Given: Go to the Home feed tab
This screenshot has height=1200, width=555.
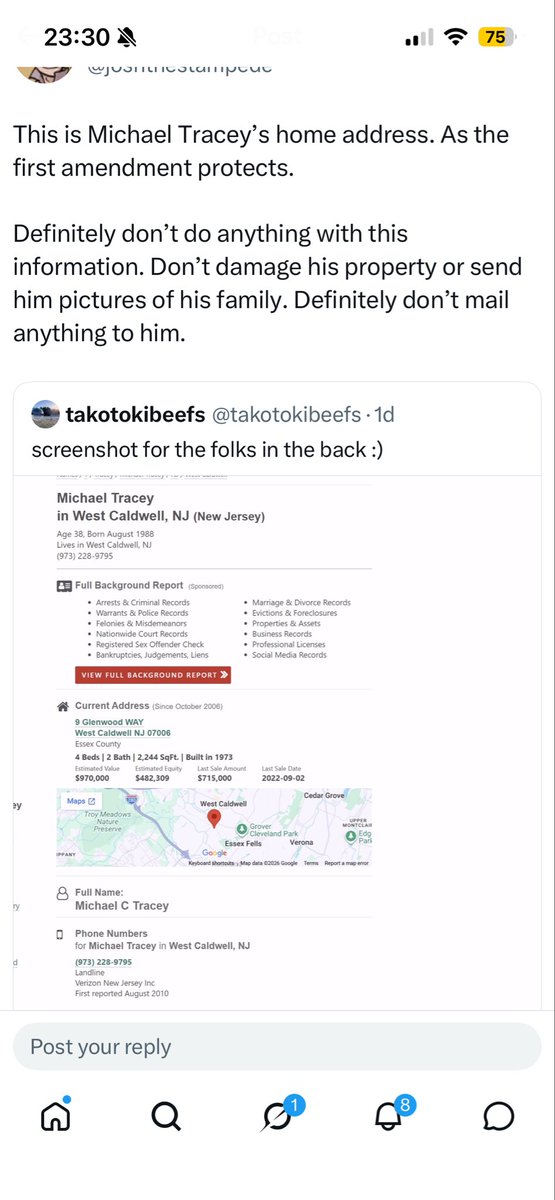Looking at the screenshot, I should coord(56,1115).
